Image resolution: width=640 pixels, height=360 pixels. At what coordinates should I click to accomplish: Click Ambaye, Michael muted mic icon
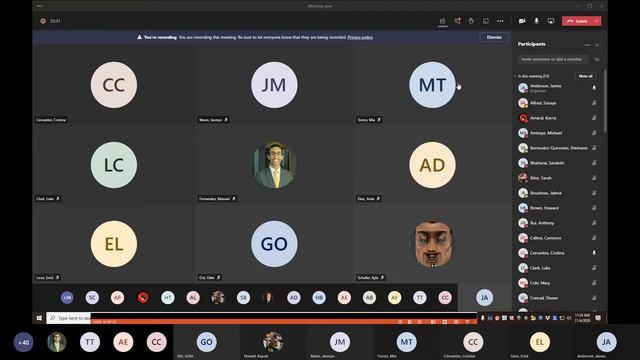pyautogui.click(x=594, y=133)
